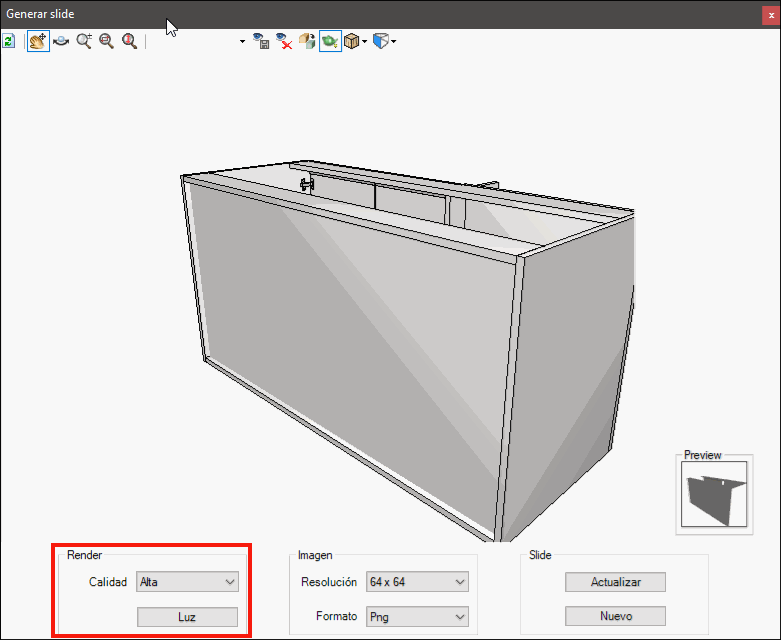Click the 3D cabinet model in viewport
This screenshot has height=640, width=781.
pos(408,349)
